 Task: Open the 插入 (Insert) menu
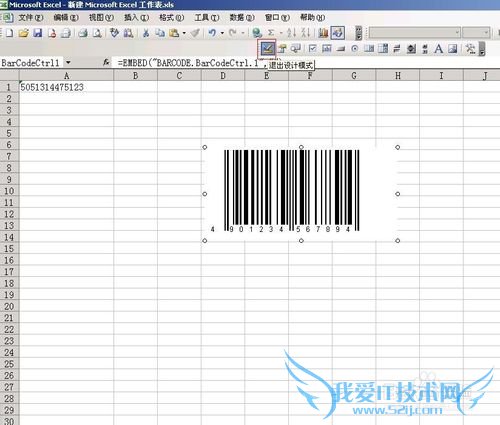pos(136,17)
